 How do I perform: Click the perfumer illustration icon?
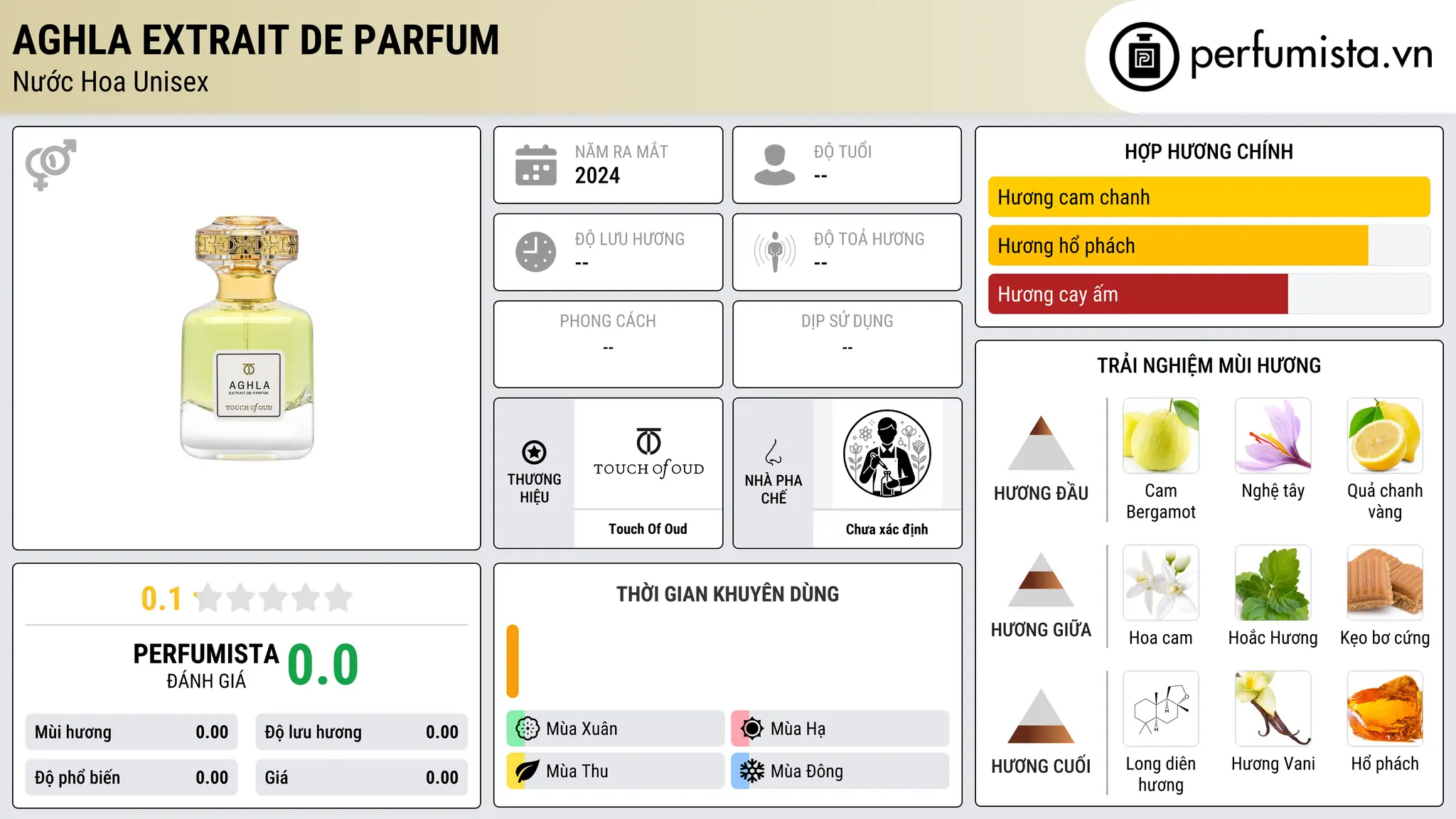[x=887, y=454]
